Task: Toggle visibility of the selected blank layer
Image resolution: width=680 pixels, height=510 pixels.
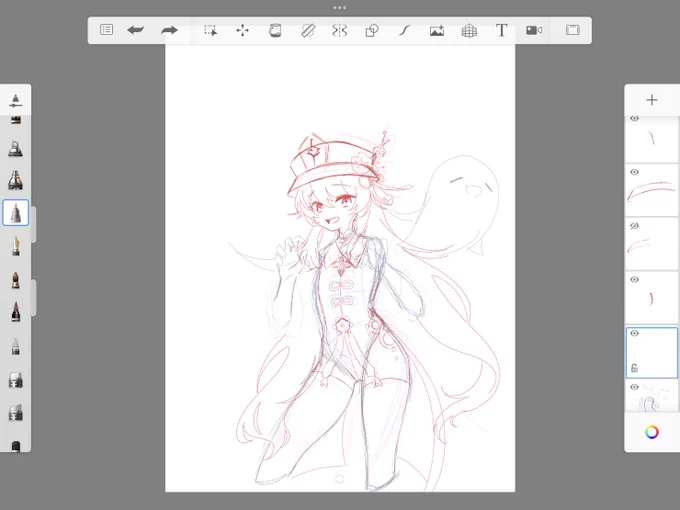Action: click(634, 333)
